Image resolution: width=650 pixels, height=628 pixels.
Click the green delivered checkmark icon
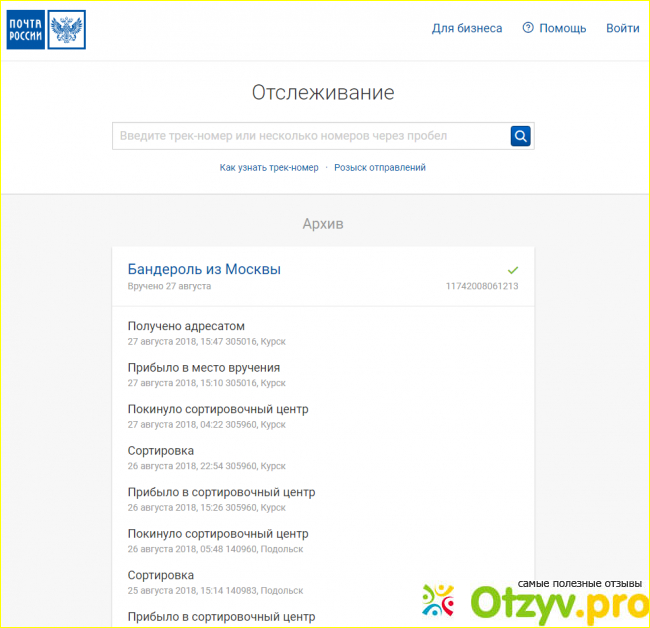tap(513, 270)
